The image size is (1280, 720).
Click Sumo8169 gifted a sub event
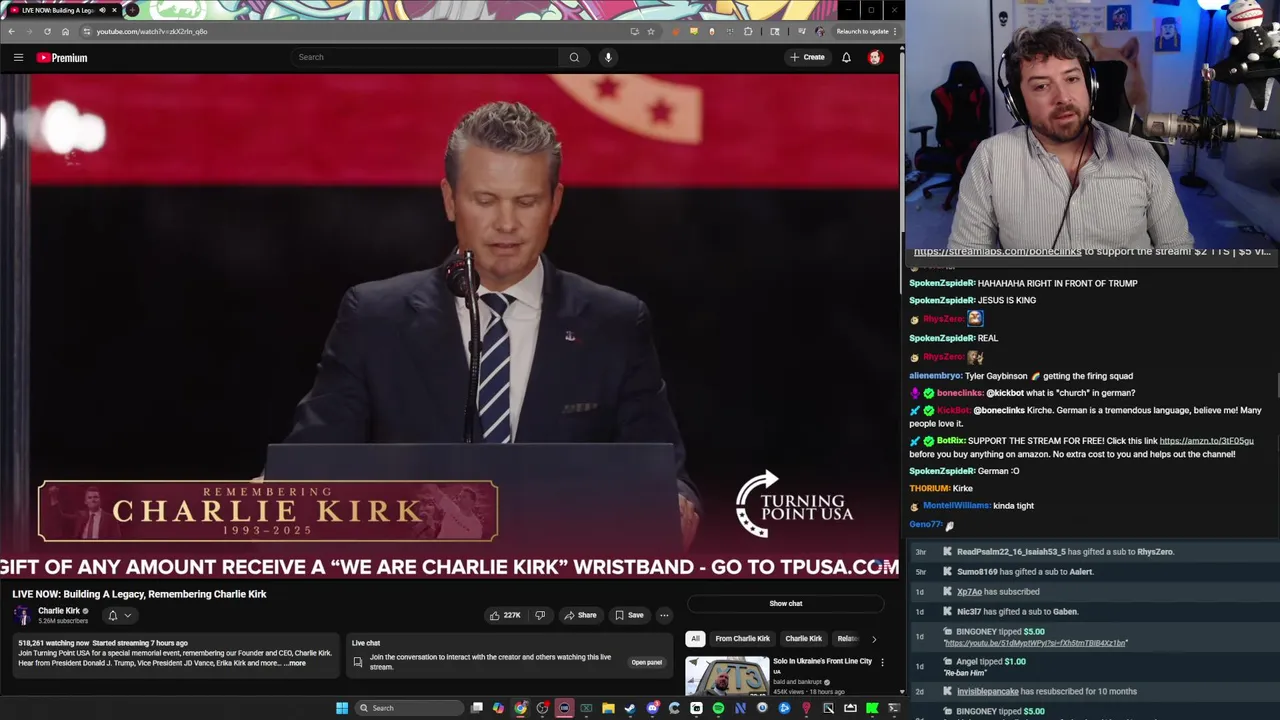[1093, 571]
